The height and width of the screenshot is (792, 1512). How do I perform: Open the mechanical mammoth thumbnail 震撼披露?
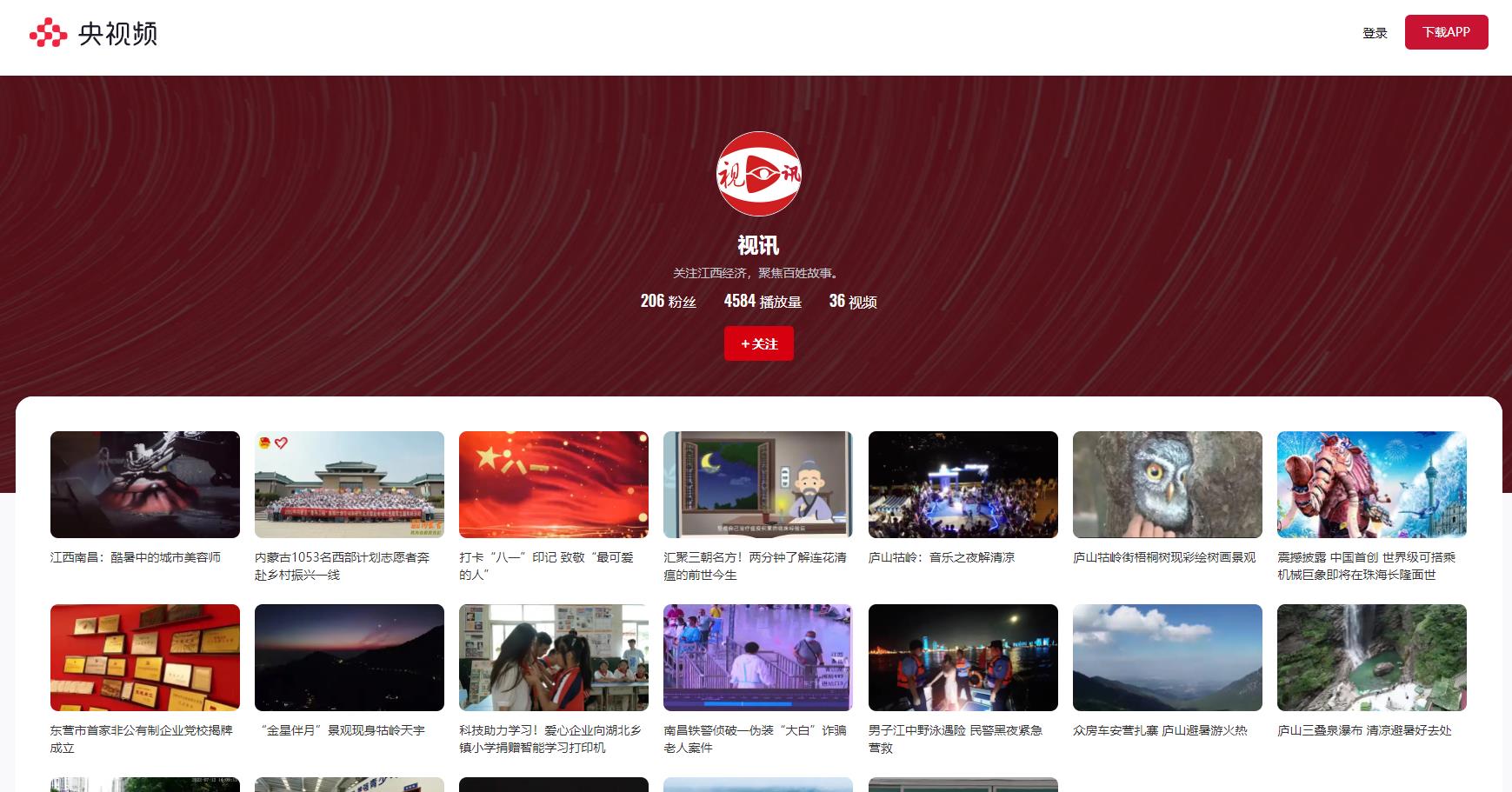[1372, 484]
